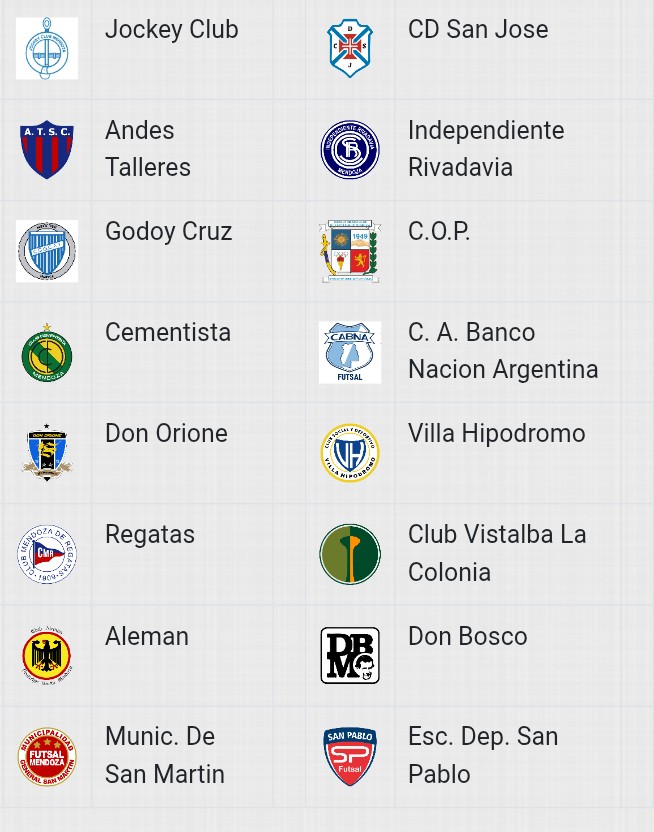The image size is (654, 832).
Task: Open the CABNA Futsal logo
Action: click(350, 352)
